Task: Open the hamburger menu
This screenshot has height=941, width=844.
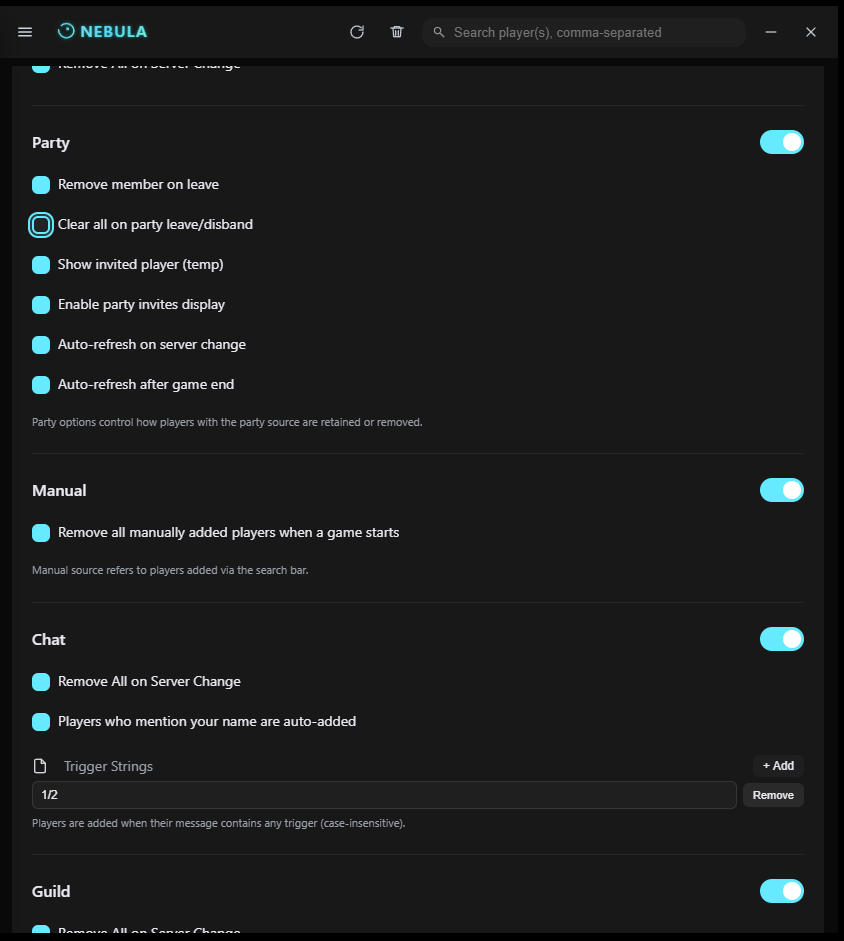Action: coord(25,31)
